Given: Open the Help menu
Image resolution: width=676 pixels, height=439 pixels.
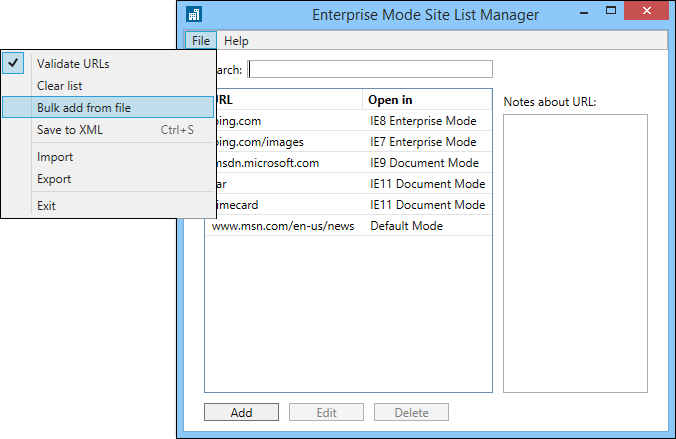Looking at the screenshot, I should [x=236, y=41].
